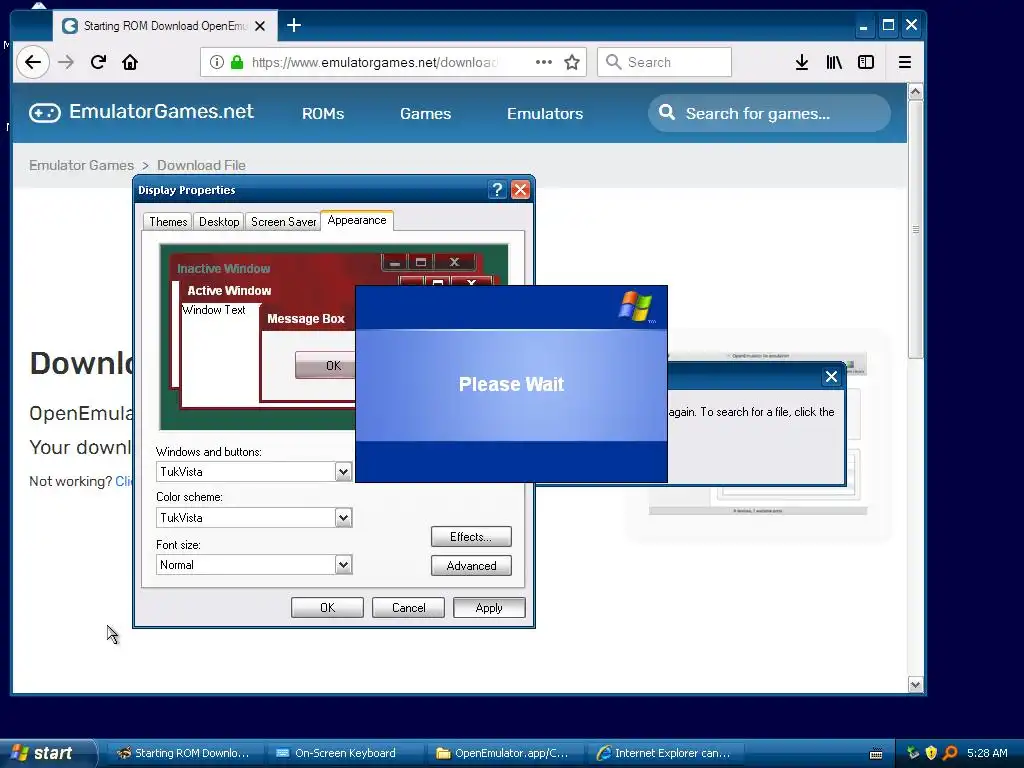The width and height of the screenshot is (1024, 768).
Task: Click the Download File breadcrumb
Action: coord(201,165)
